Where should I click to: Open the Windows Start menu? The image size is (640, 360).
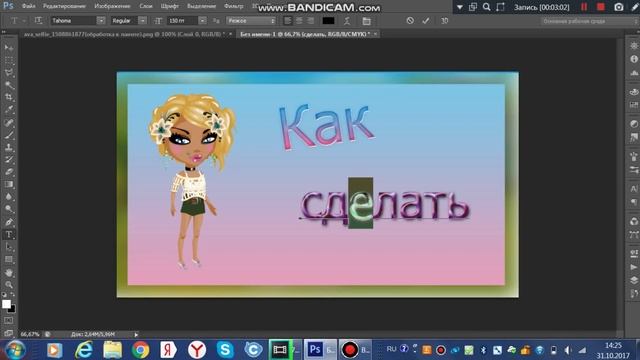point(15,350)
